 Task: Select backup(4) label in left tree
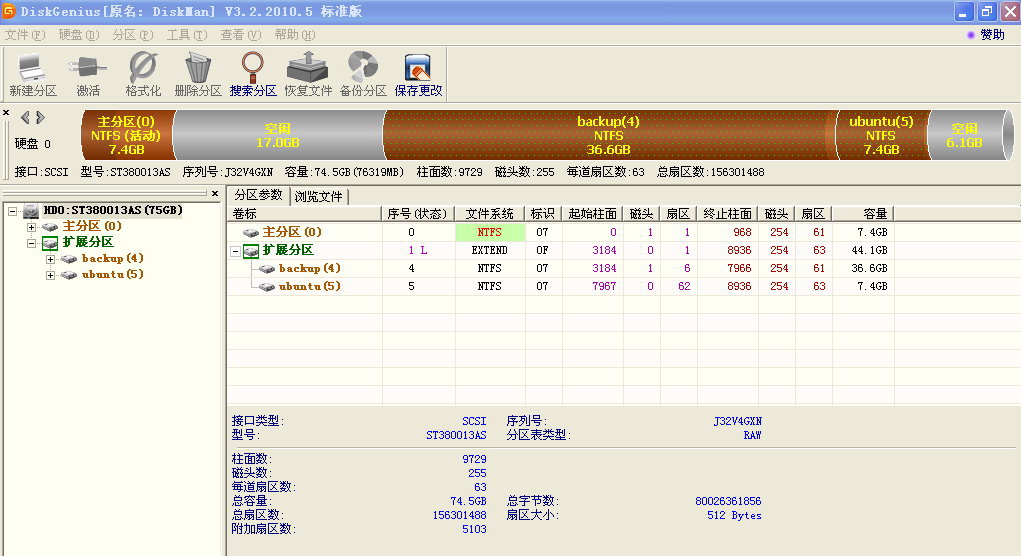(113, 258)
